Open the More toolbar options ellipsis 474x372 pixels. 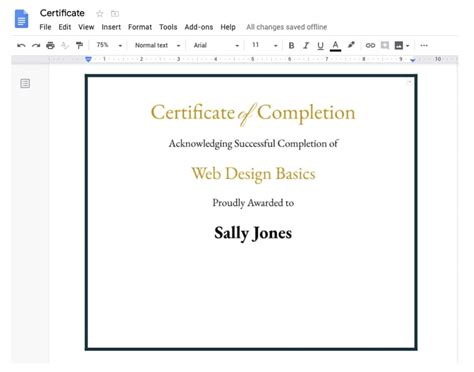(x=424, y=45)
